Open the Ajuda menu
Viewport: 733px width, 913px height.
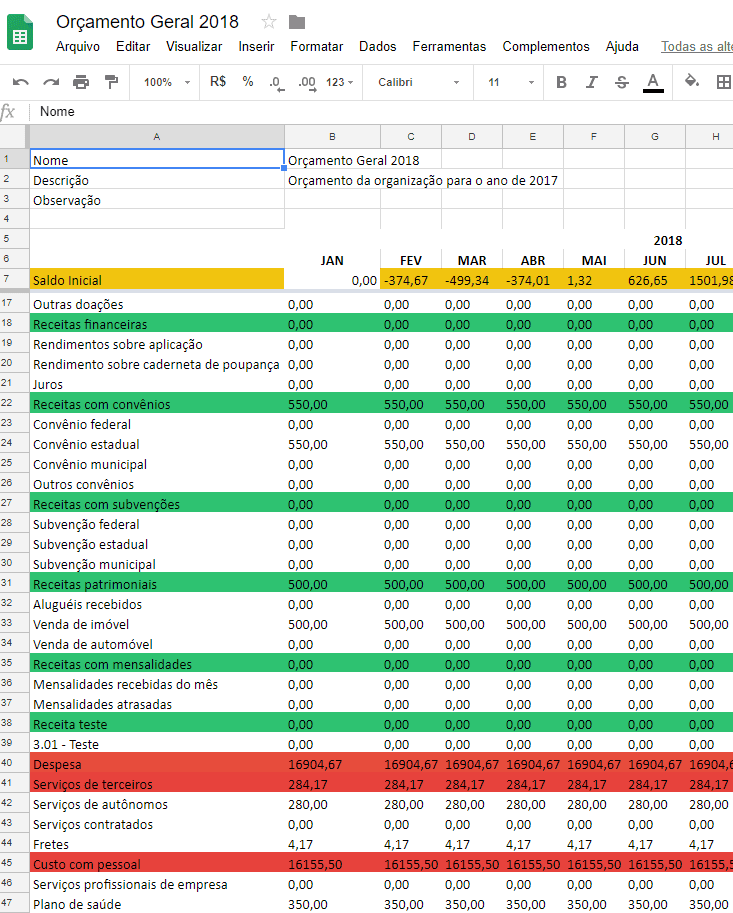(x=622, y=47)
